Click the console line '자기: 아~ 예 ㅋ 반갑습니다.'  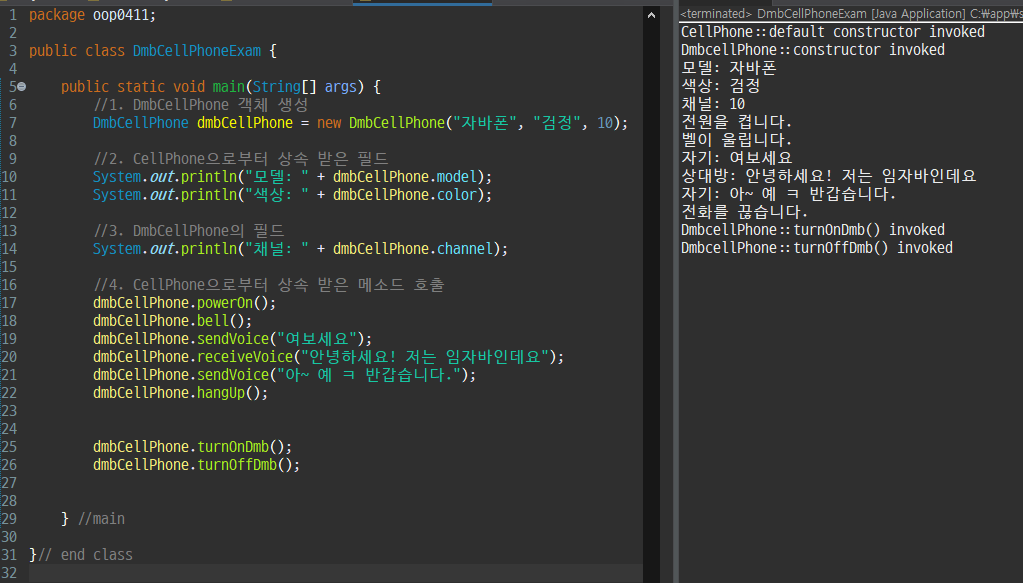tap(788, 194)
